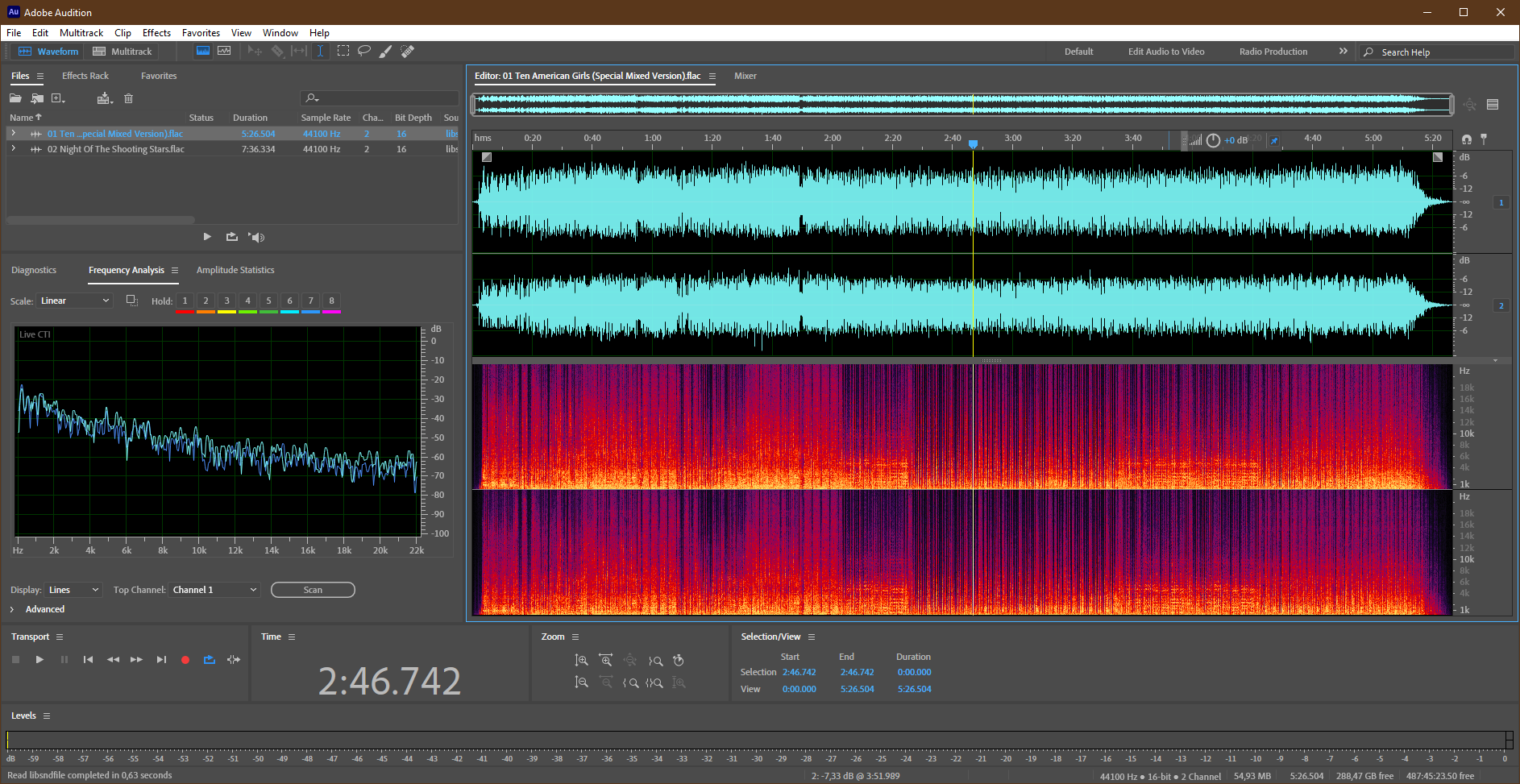
Task: Expand 02 Night Of The Shooting Stars row
Action: (13, 148)
